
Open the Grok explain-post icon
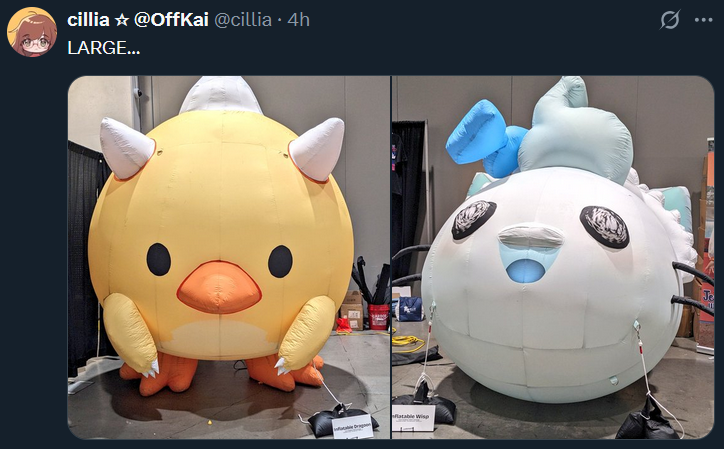pyautogui.click(x=670, y=20)
